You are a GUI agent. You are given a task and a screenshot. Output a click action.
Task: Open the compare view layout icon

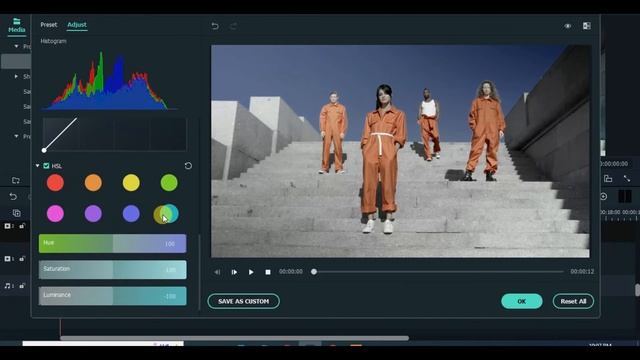tap(587, 26)
